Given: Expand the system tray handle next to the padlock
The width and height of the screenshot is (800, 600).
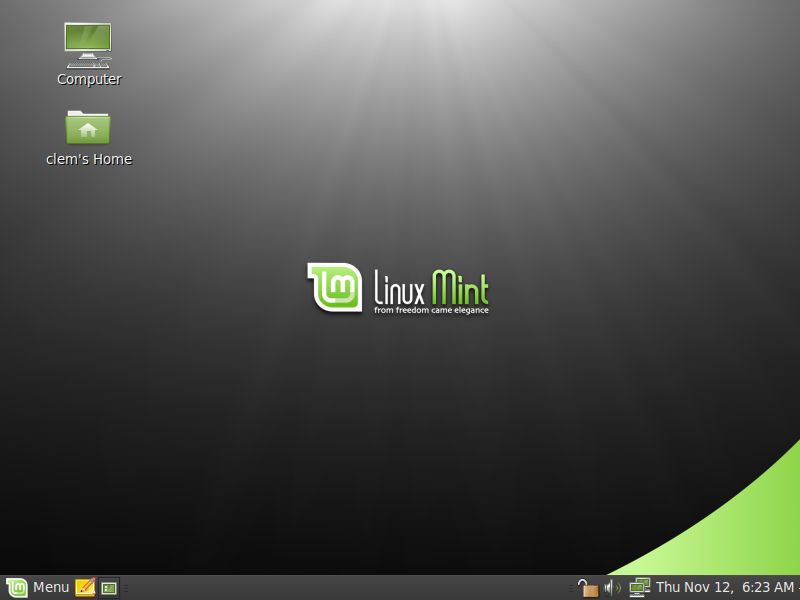Looking at the screenshot, I should tap(571, 587).
